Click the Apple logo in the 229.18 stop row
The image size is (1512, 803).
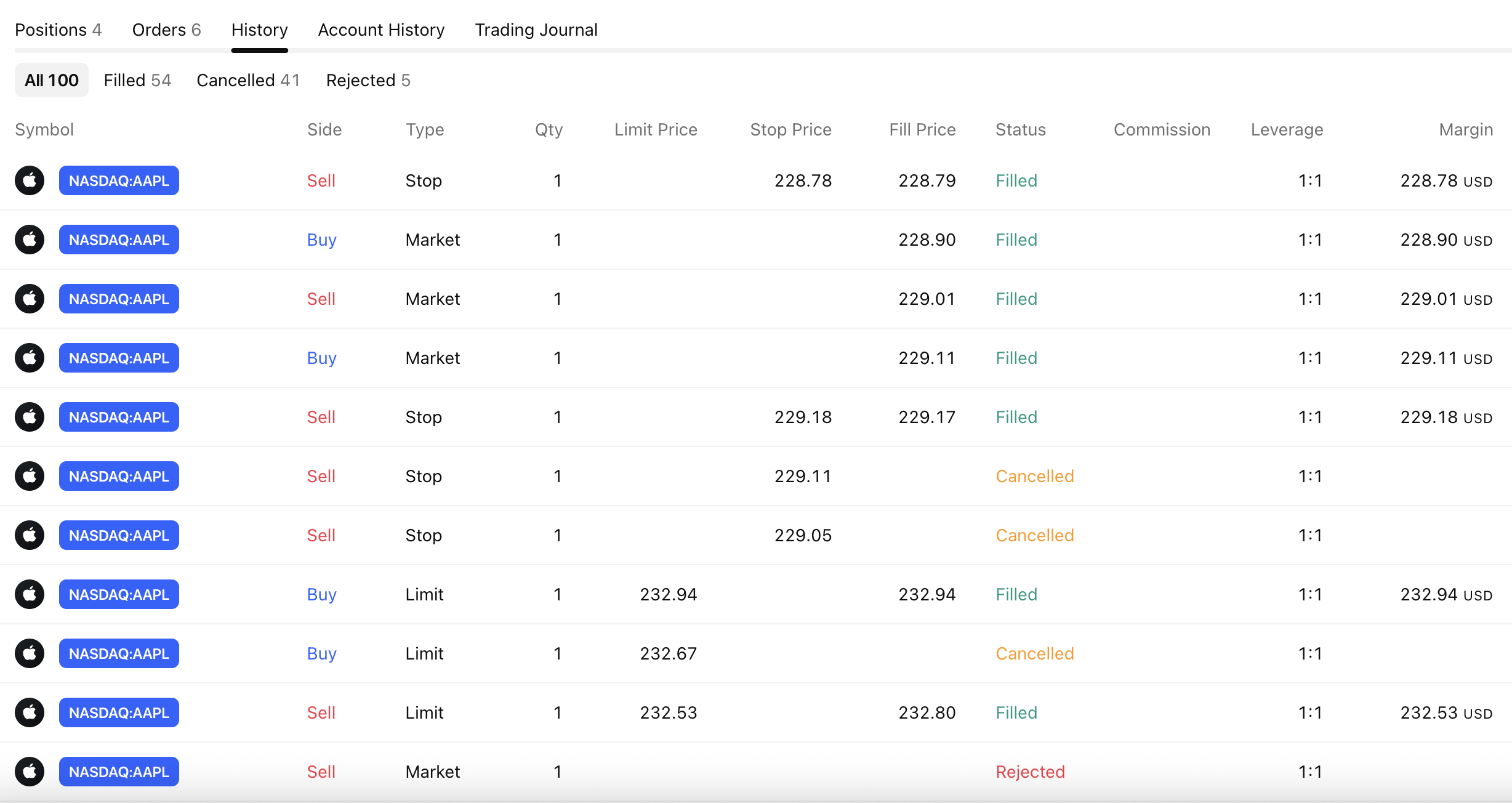pos(30,417)
